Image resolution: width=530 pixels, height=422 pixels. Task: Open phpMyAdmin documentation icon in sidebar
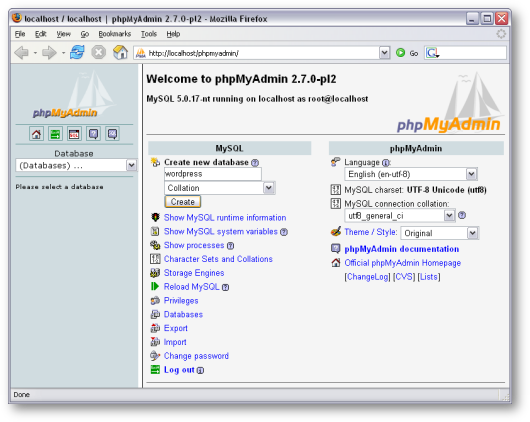[93, 134]
